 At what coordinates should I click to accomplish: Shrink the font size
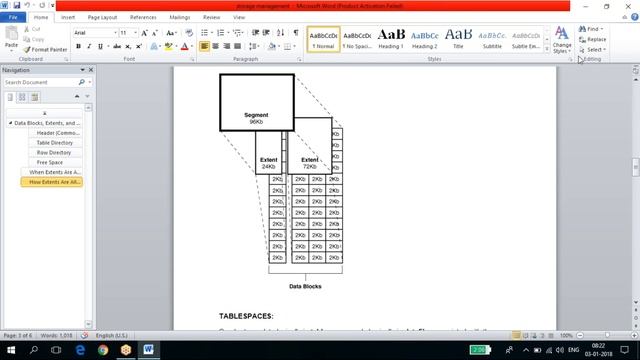pyautogui.click(x=155, y=33)
